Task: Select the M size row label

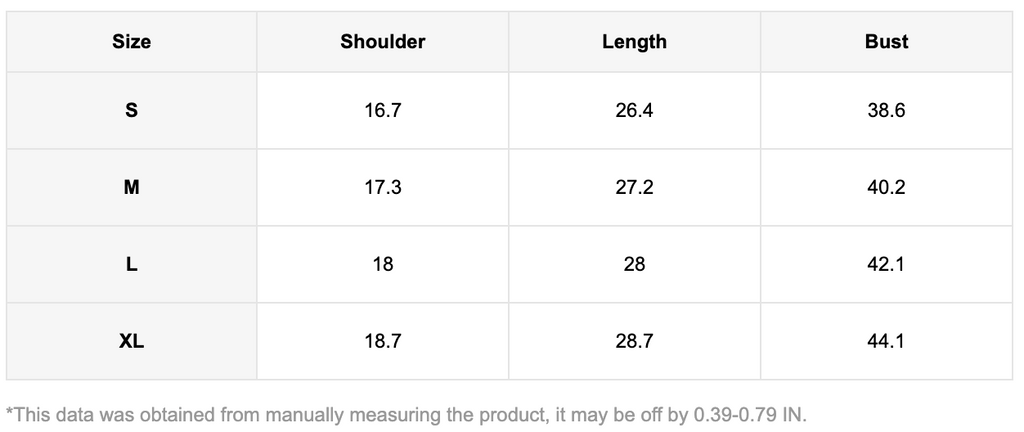Action: (131, 187)
